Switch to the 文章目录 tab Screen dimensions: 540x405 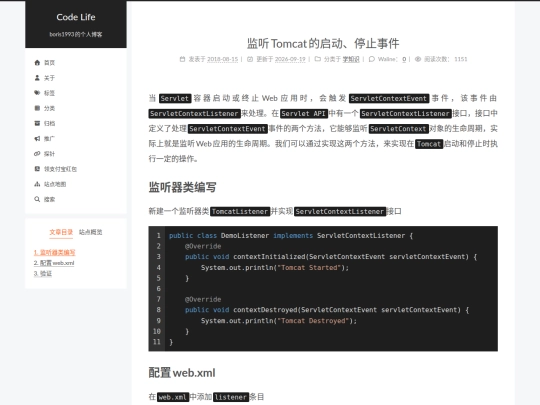pos(61,232)
